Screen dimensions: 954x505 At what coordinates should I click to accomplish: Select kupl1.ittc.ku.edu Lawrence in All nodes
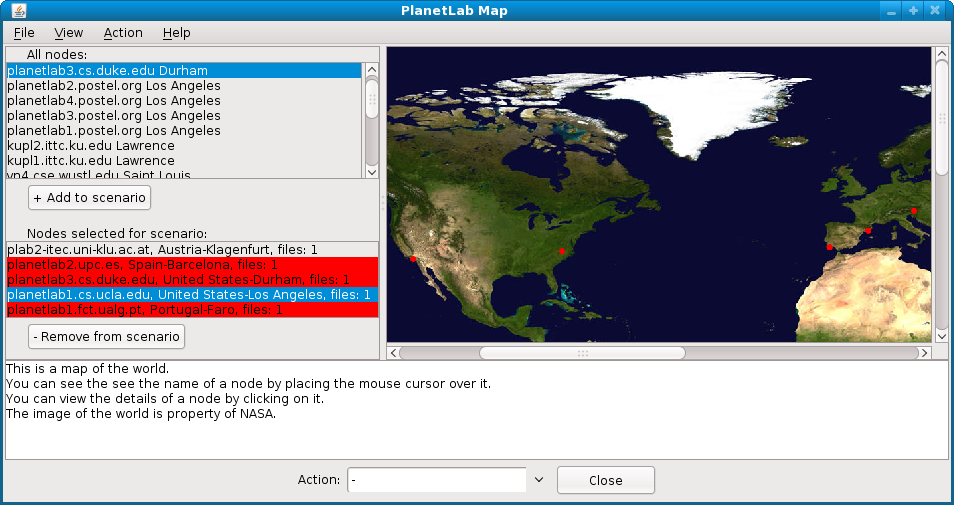pyautogui.click(x=91, y=161)
